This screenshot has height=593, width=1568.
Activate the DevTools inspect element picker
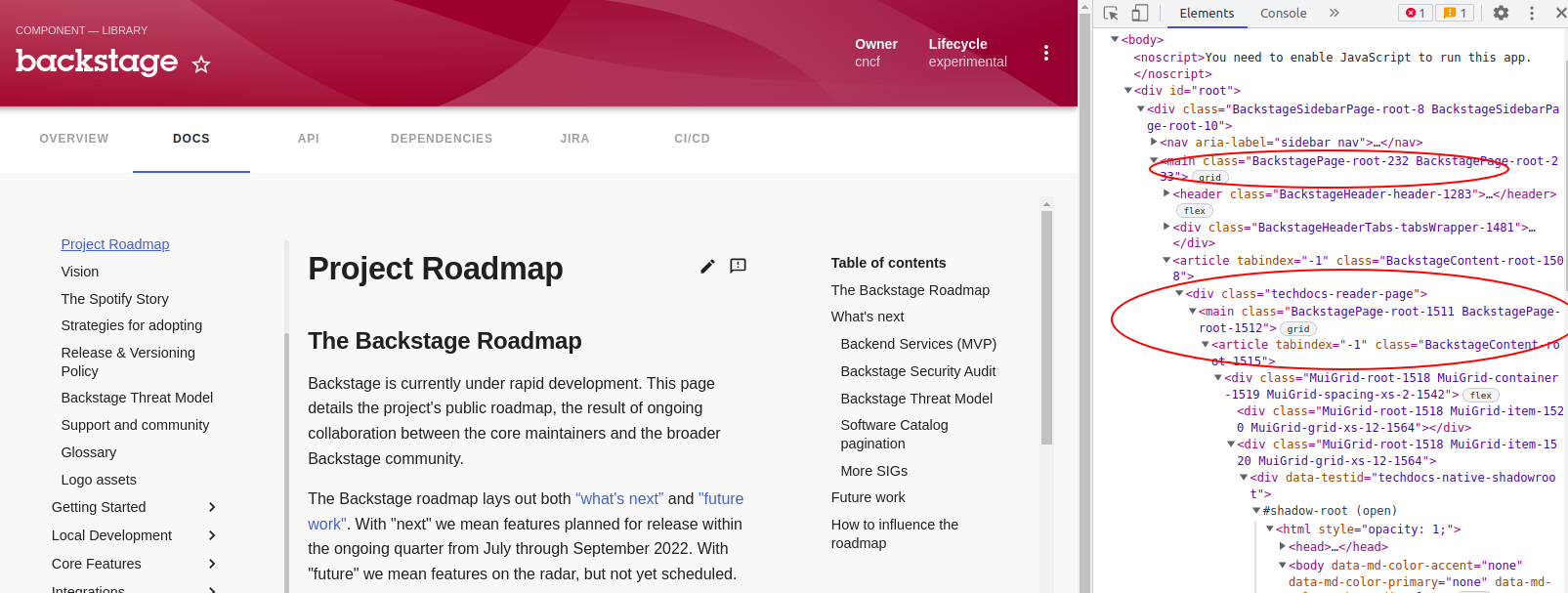tap(1111, 13)
